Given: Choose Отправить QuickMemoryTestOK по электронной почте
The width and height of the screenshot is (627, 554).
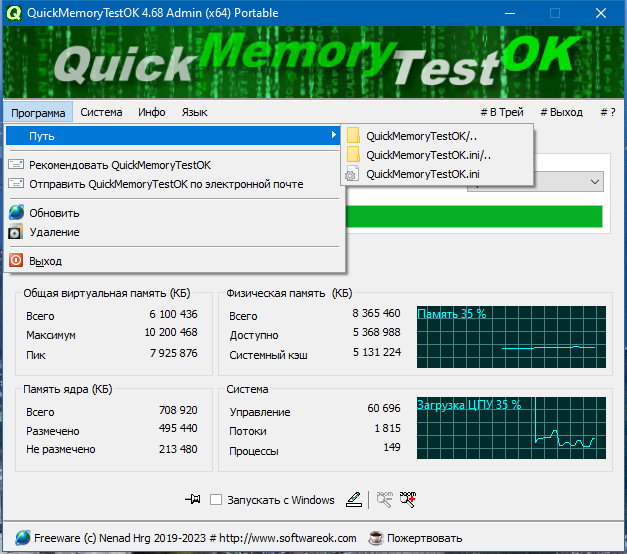Looking at the screenshot, I should pyautogui.click(x=173, y=184).
